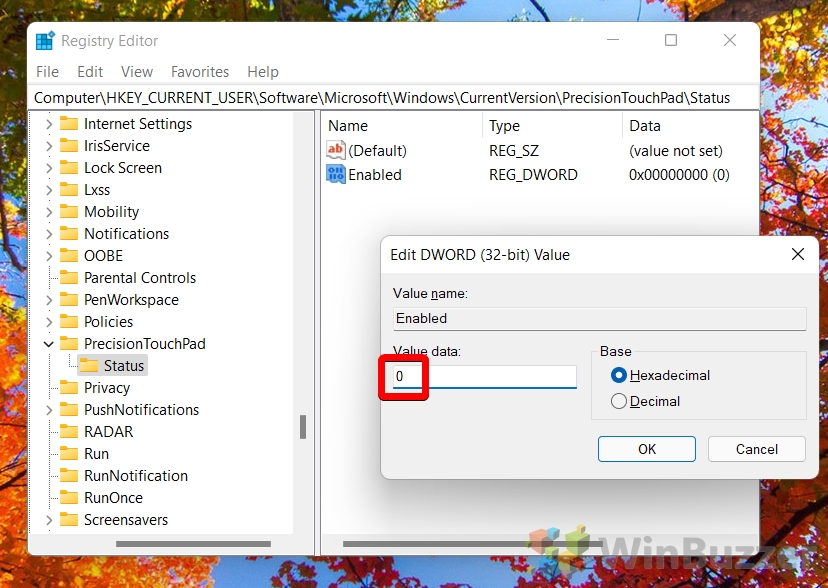Expand the Lock Screen key
The height and width of the screenshot is (588, 828).
pyautogui.click(x=49, y=168)
